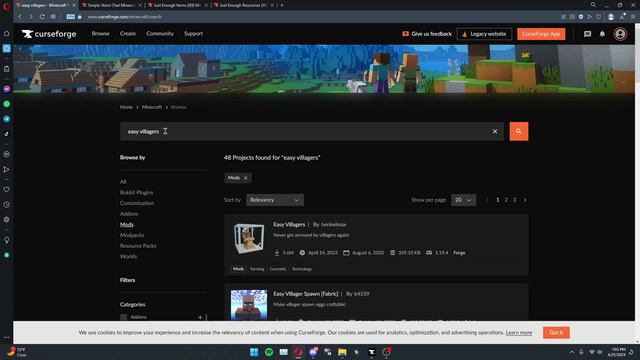This screenshot has width=640, height=360.
Task: Open Opera sidebar bookmarks heart
Action: [x=7, y=189]
